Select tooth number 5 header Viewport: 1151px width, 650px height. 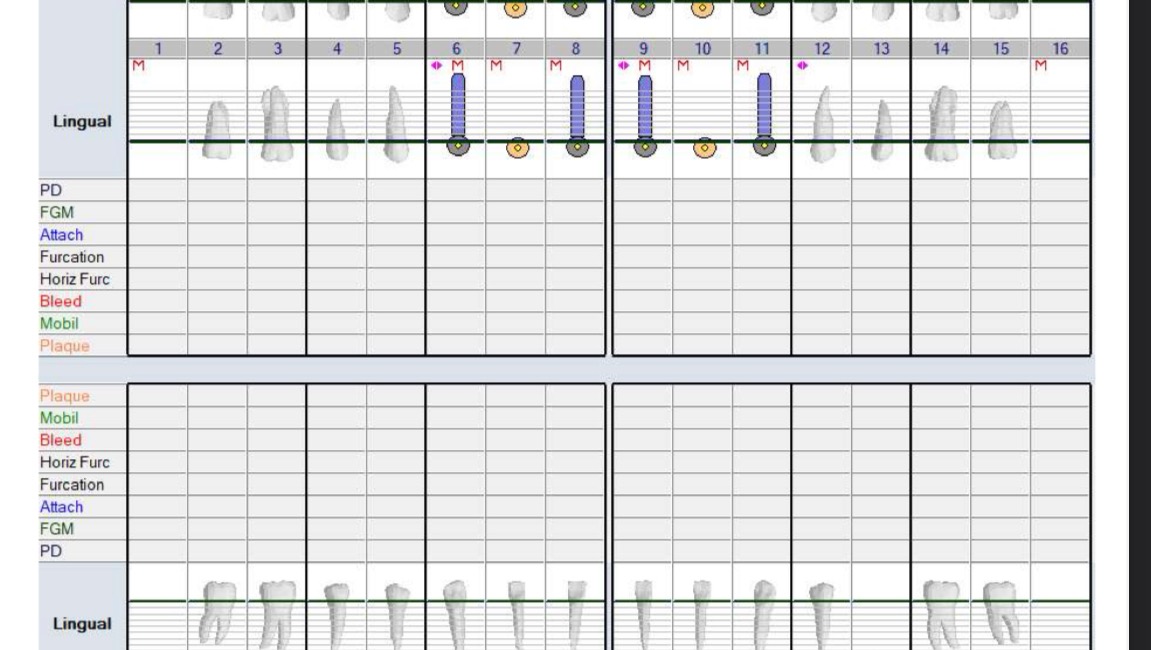[396, 48]
